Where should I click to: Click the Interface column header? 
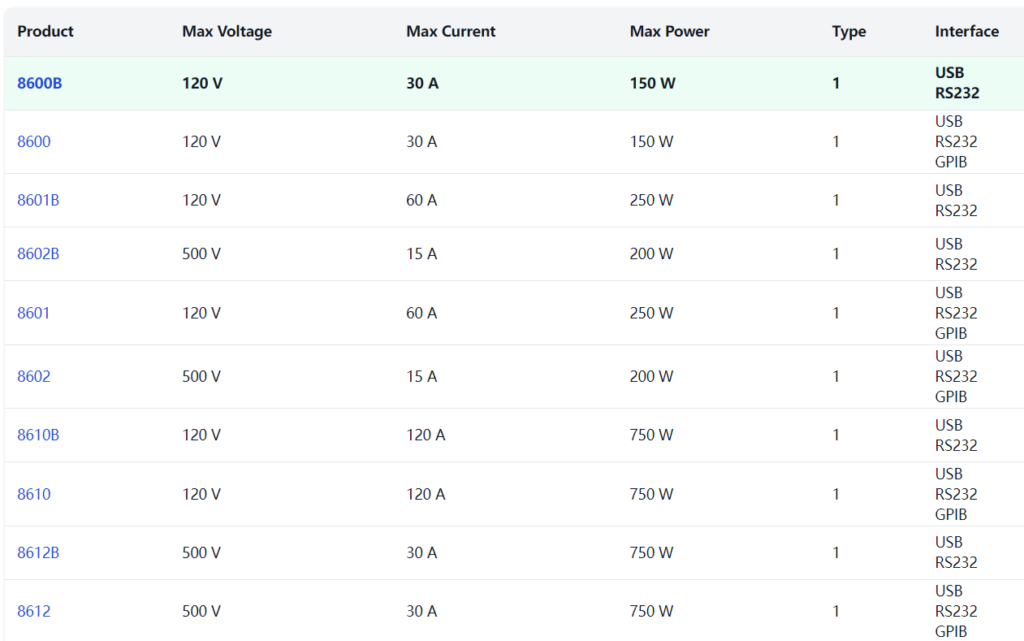[966, 31]
